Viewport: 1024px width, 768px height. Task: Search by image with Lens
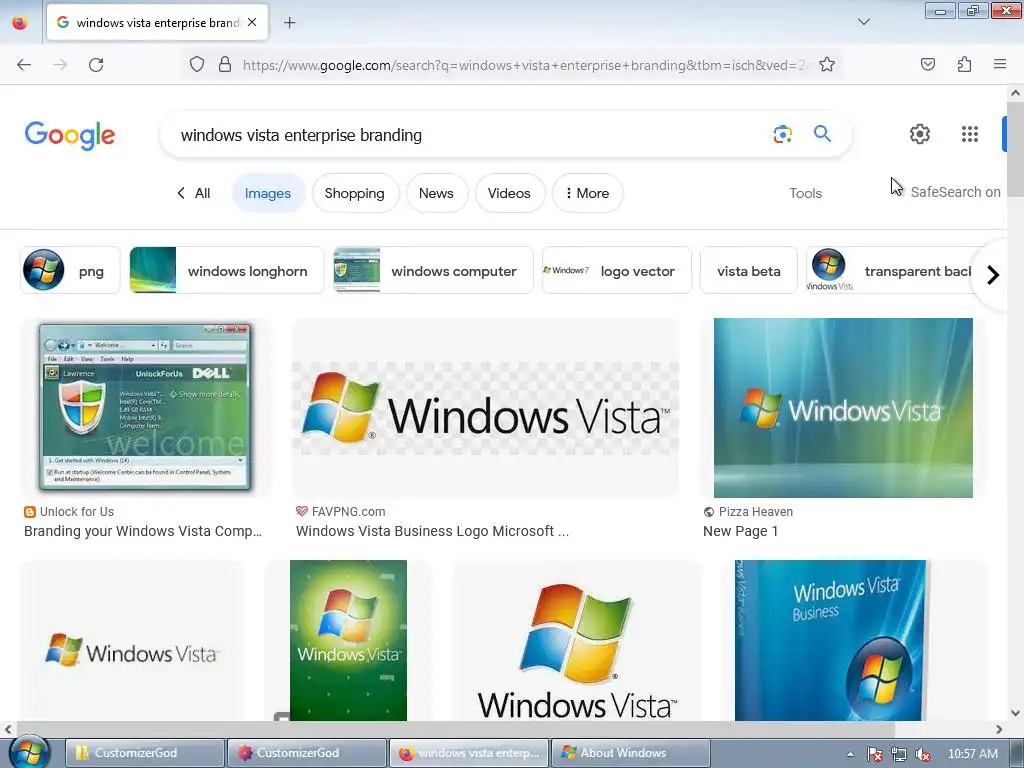782,135
